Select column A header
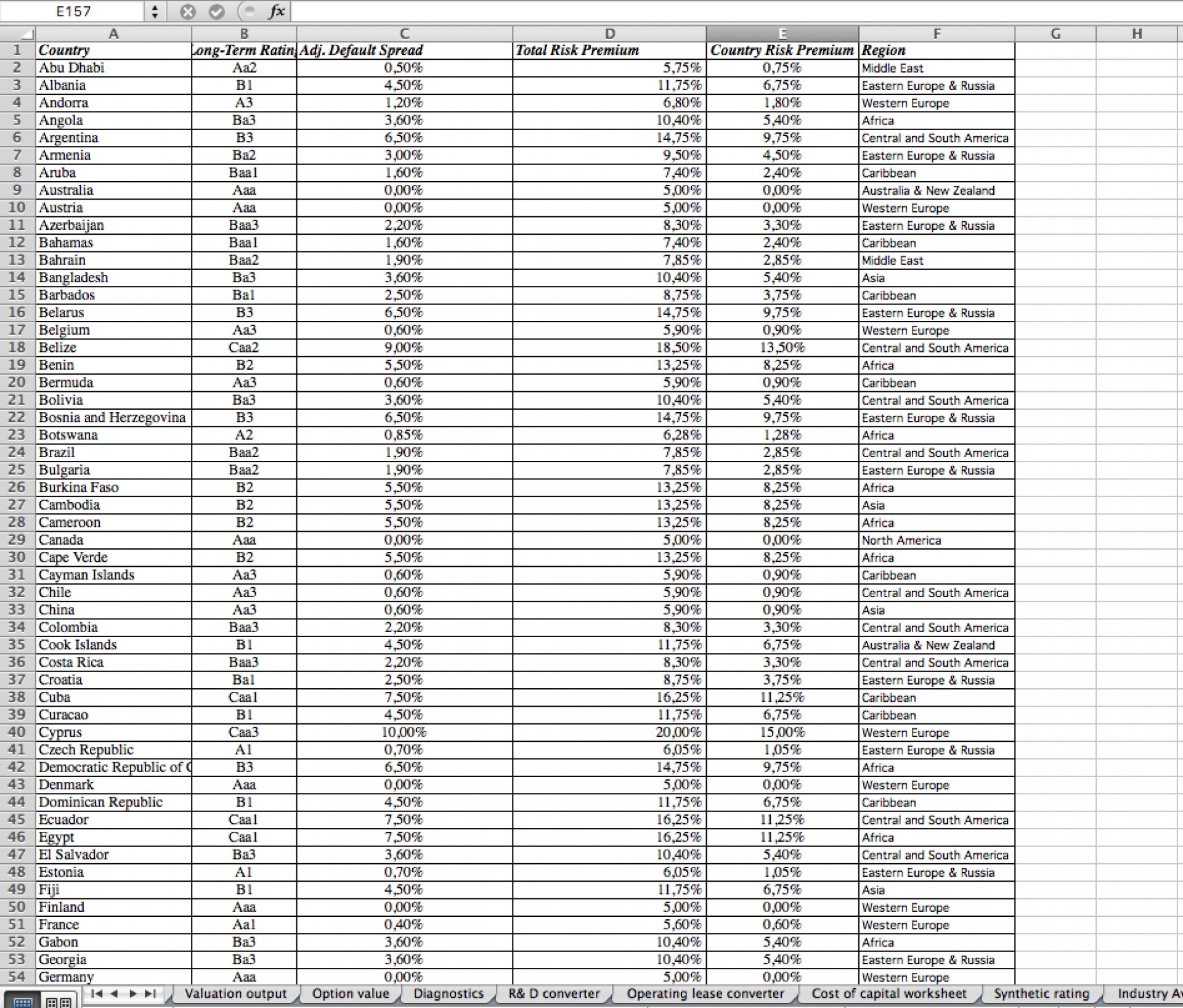This screenshot has height=1008, width=1183. pos(113,34)
